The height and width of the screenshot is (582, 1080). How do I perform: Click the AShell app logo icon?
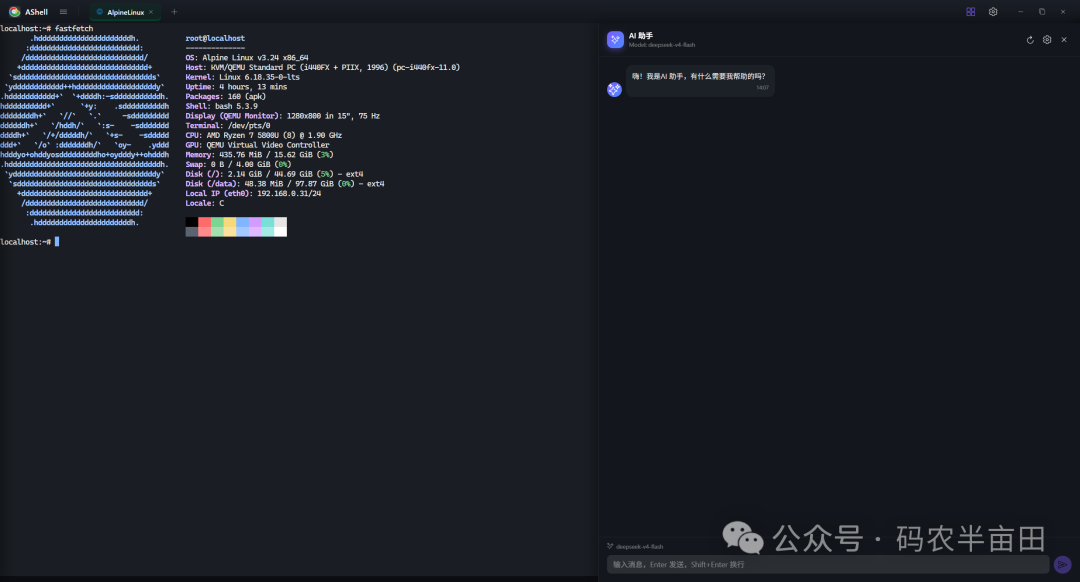(x=14, y=12)
